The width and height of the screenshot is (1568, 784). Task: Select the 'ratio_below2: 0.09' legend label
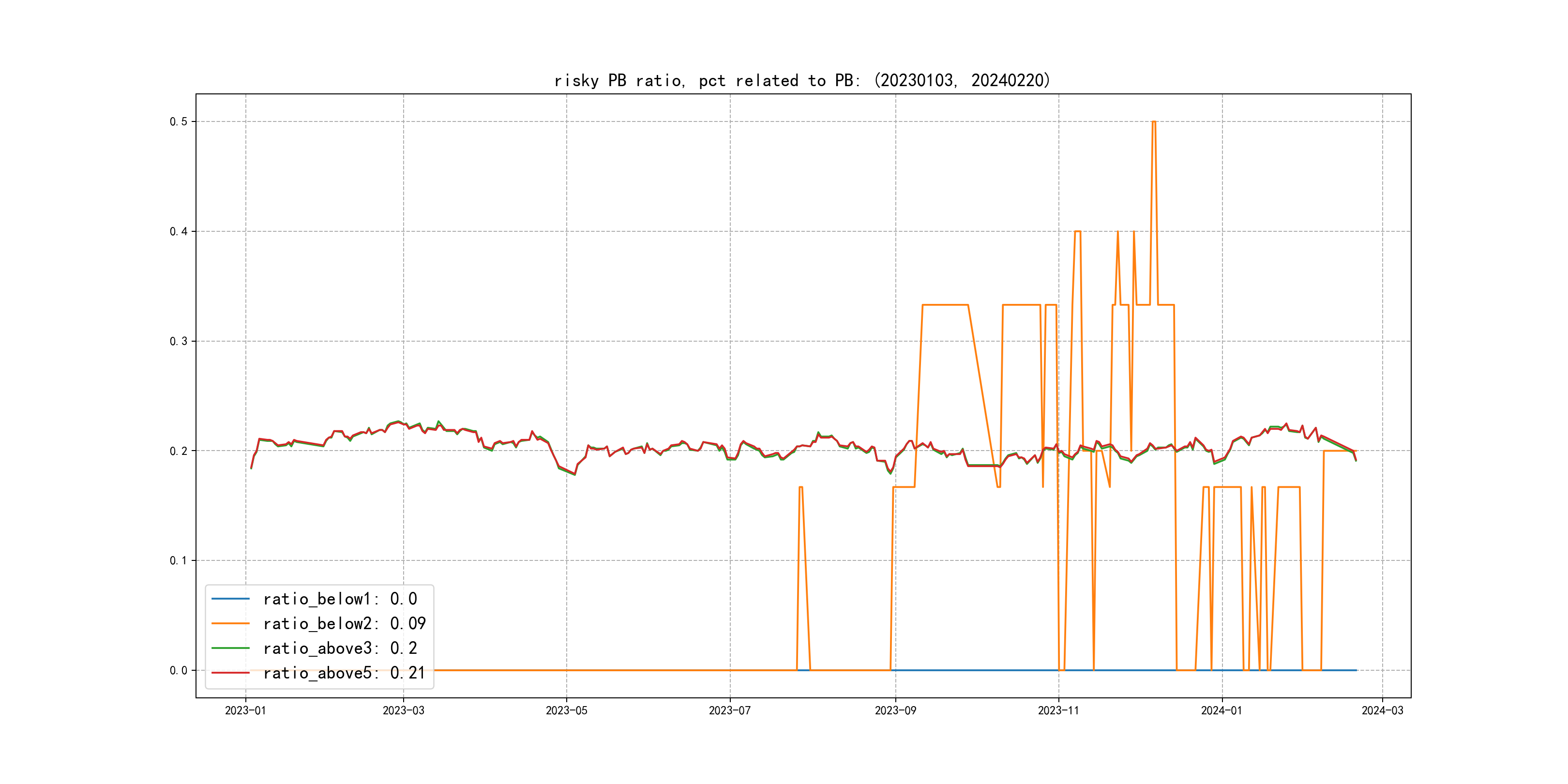[x=344, y=623]
